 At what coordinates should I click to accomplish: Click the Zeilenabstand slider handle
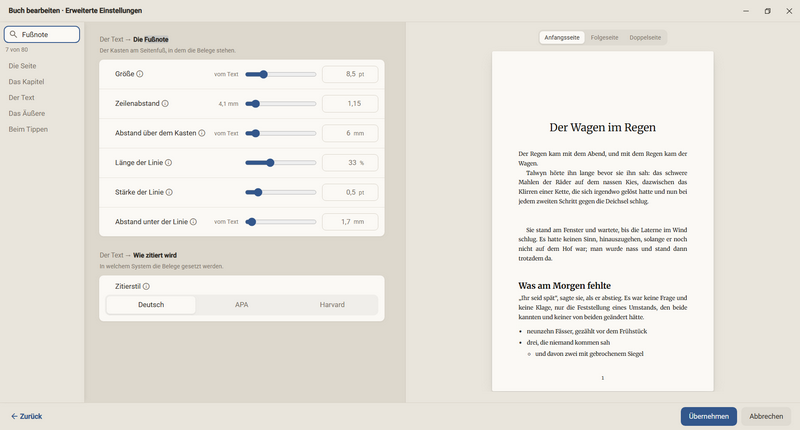coord(256,104)
